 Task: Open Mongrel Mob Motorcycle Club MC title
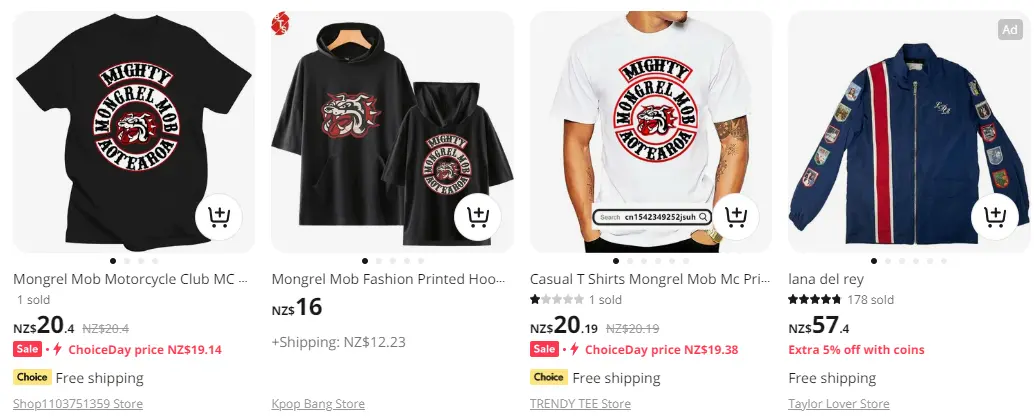tap(130, 279)
